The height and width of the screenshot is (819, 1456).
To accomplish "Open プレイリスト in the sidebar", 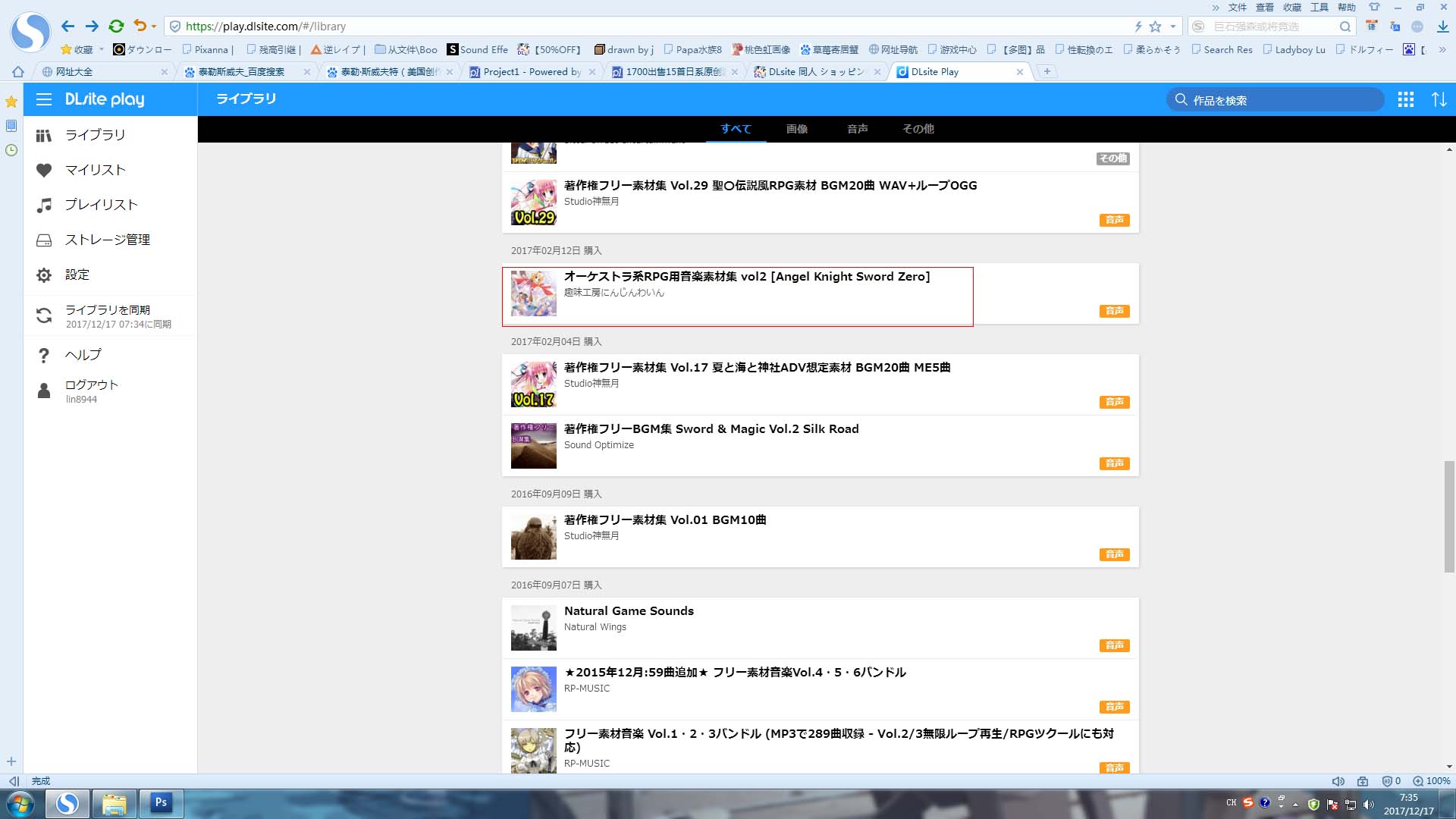I will click(x=111, y=205).
